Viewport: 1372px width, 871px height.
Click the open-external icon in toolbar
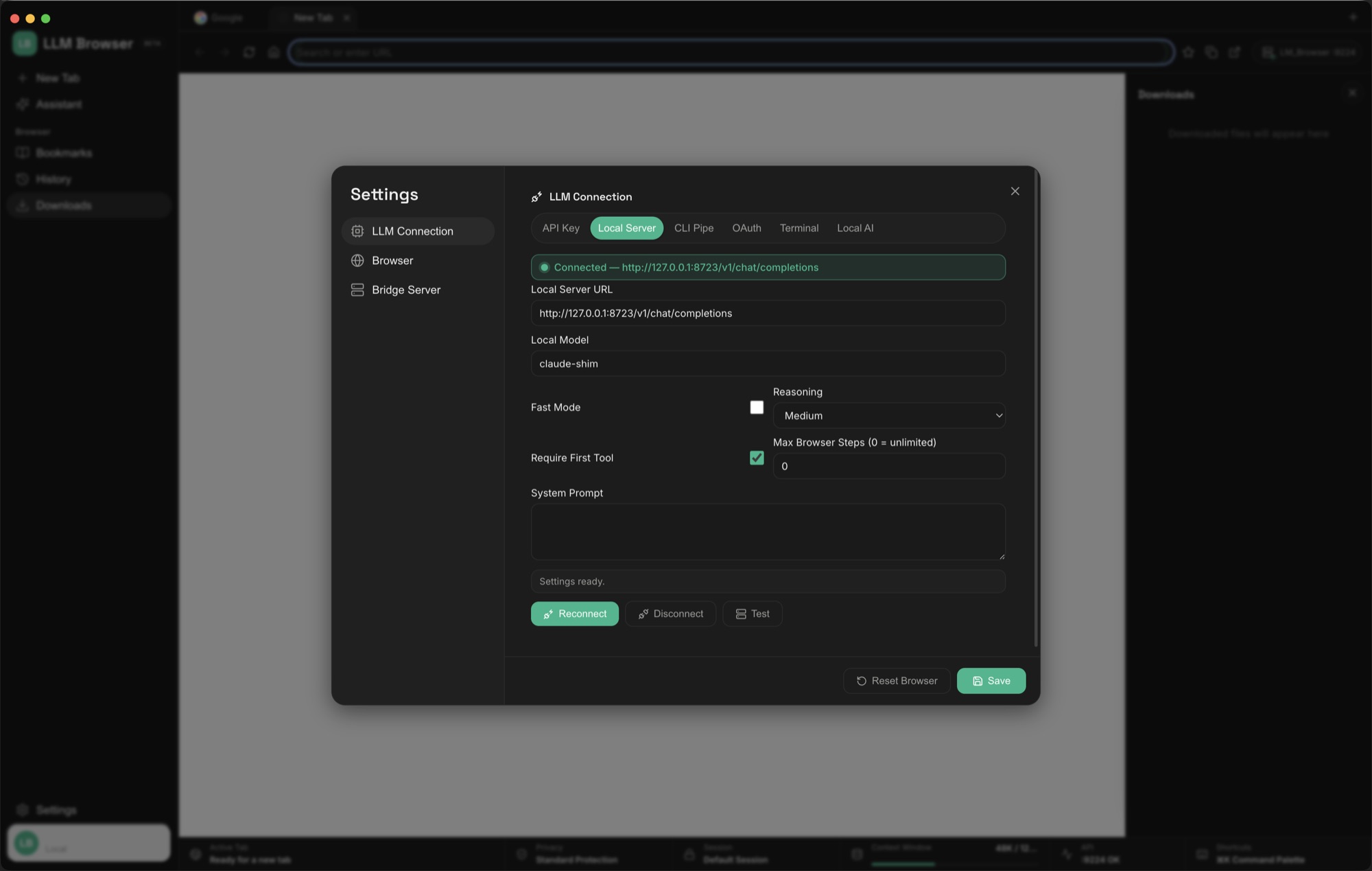(x=1235, y=52)
